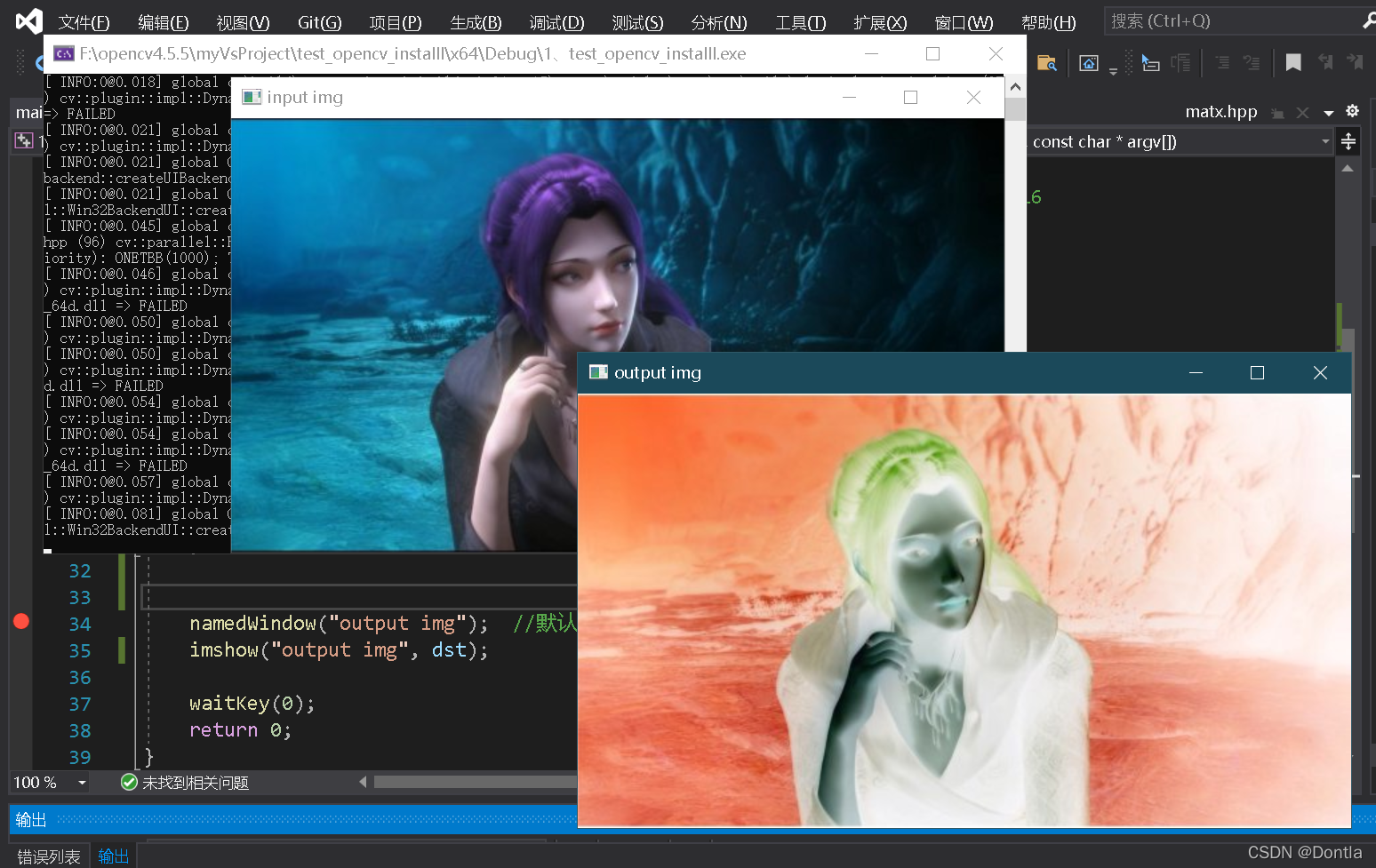Select the home window navigation toolbar icon
1376x868 pixels.
point(1088,62)
